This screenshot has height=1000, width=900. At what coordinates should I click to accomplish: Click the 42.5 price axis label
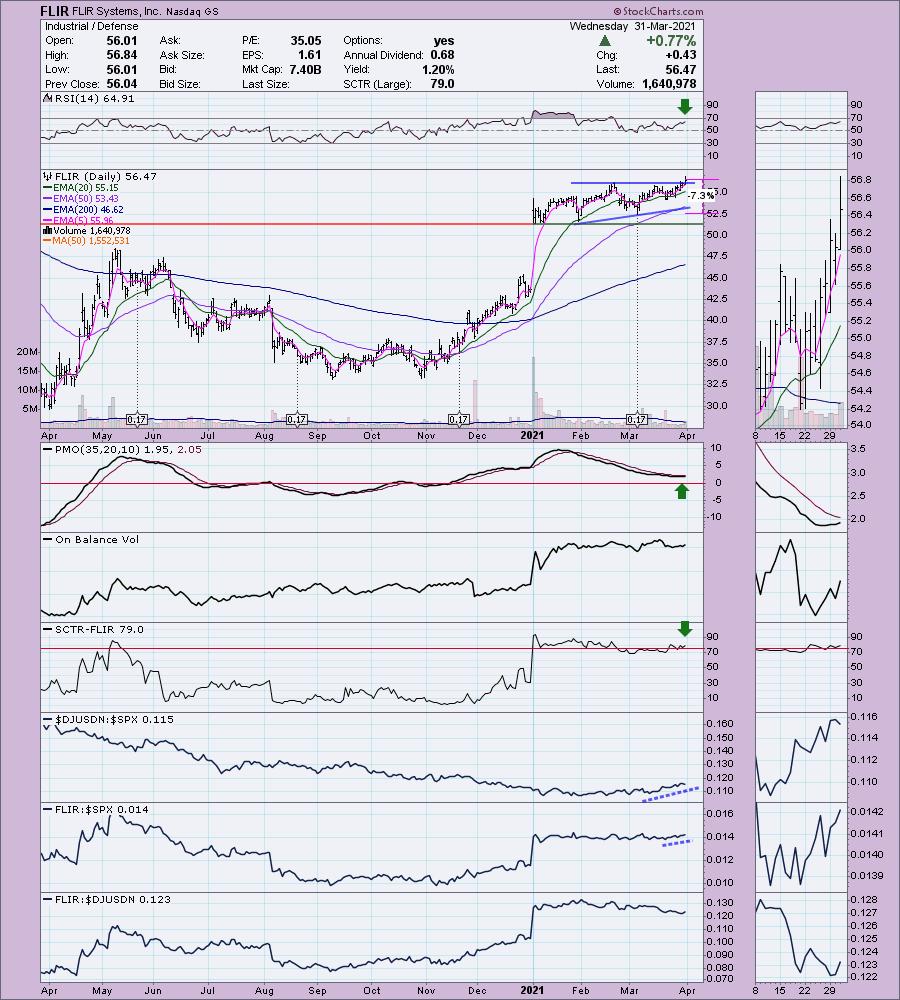(717, 298)
